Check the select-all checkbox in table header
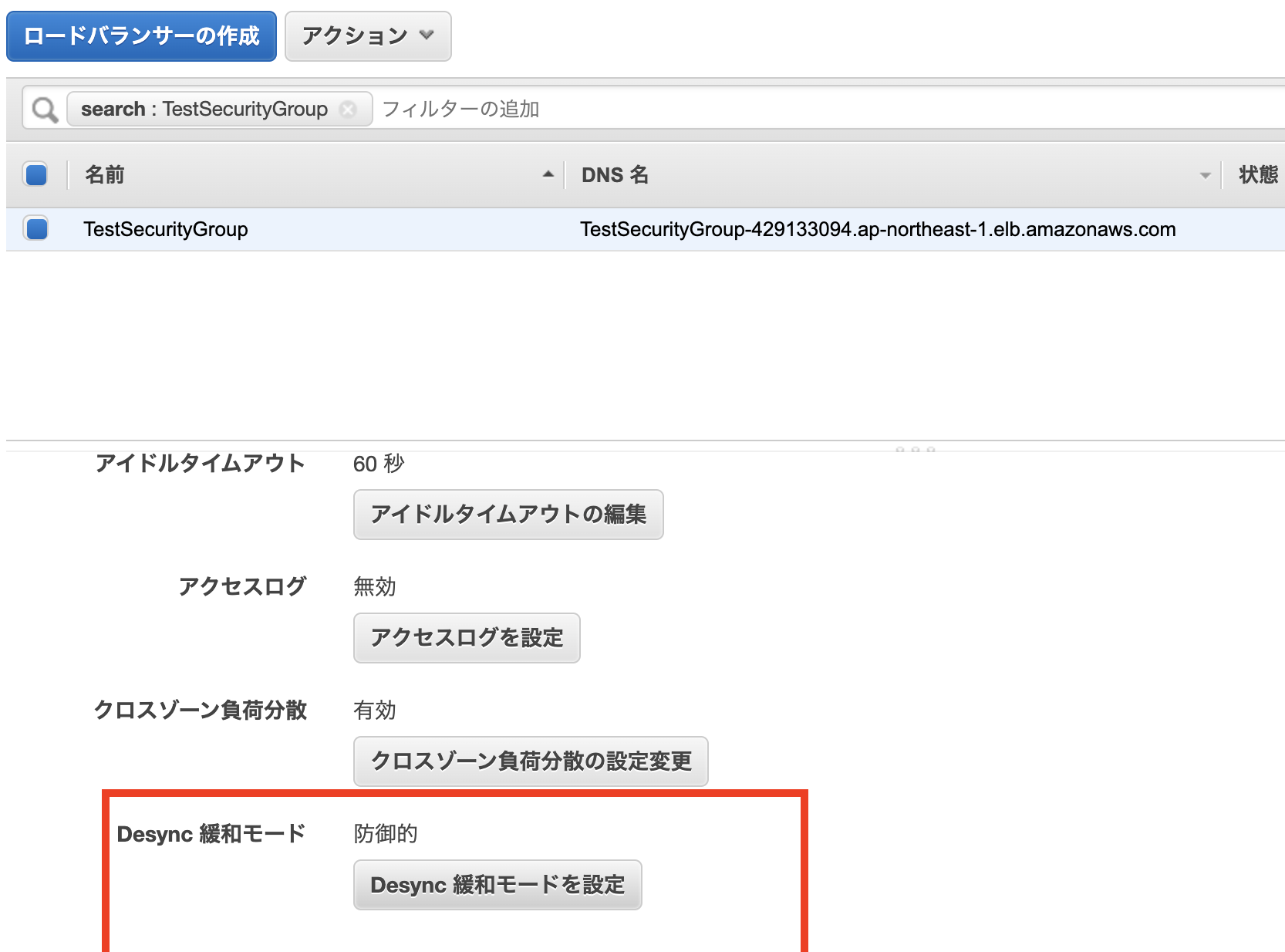This screenshot has width=1285, height=952. pyautogui.click(x=35, y=175)
